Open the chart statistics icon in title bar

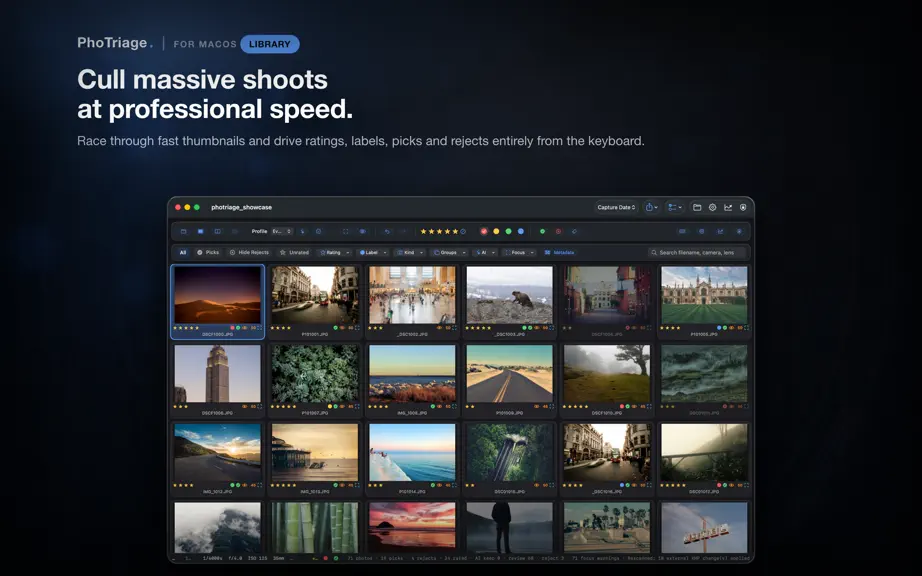pyautogui.click(x=728, y=207)
